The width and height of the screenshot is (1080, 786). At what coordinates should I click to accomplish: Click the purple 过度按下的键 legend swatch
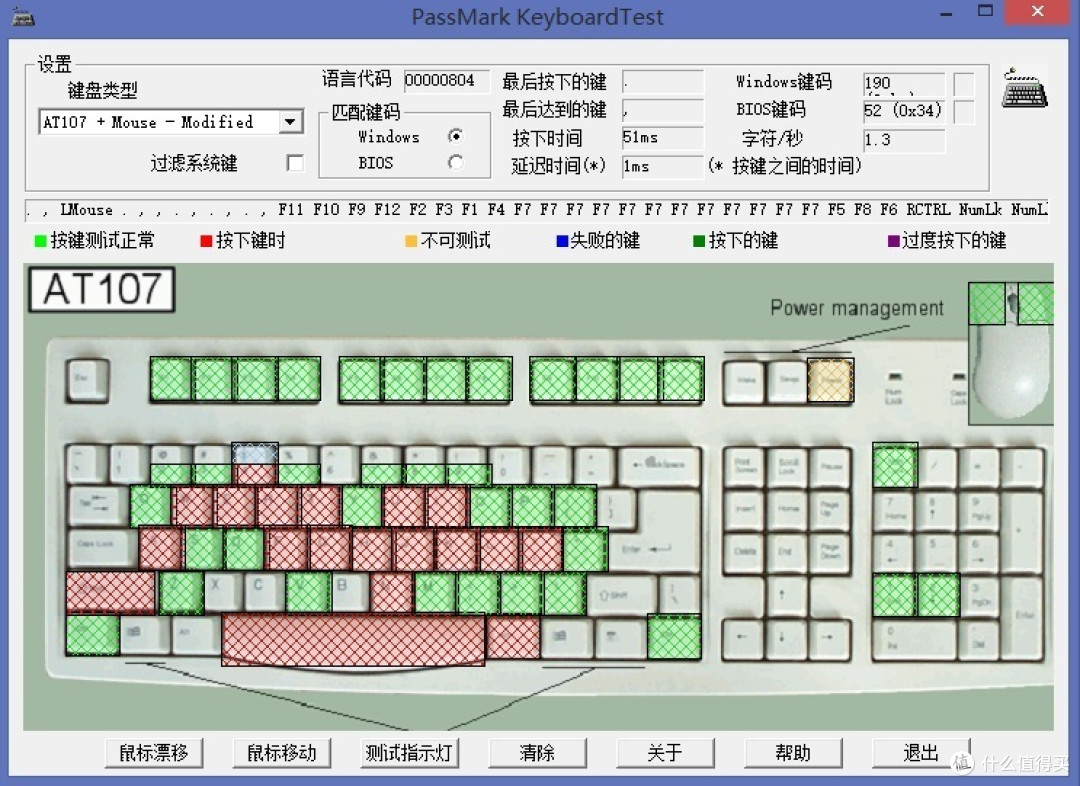click(893, 240)
